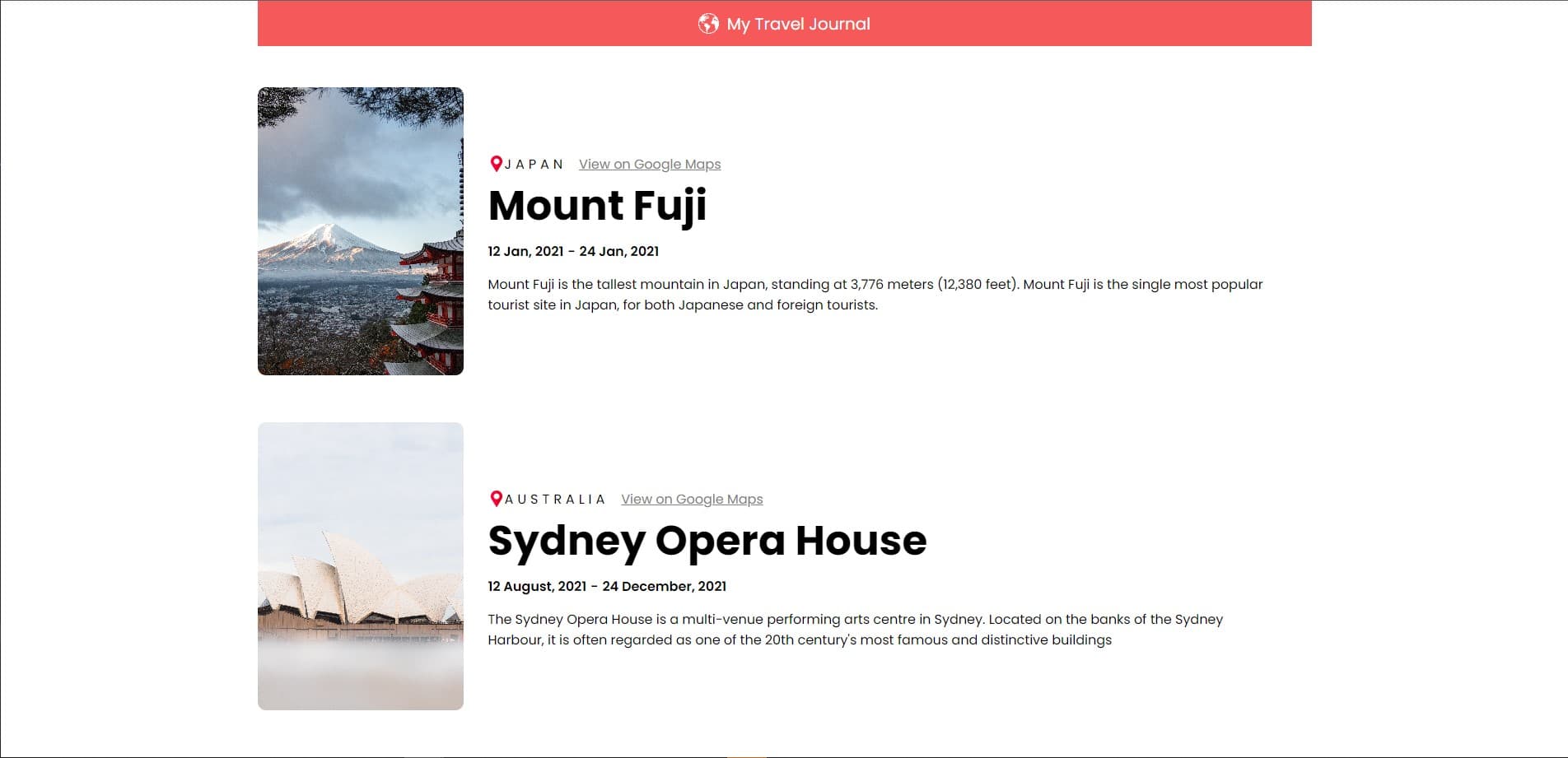Click the red location pin beside JAPAN
The height and width of the screenshot is (758, 1568).
coord(496,164)
